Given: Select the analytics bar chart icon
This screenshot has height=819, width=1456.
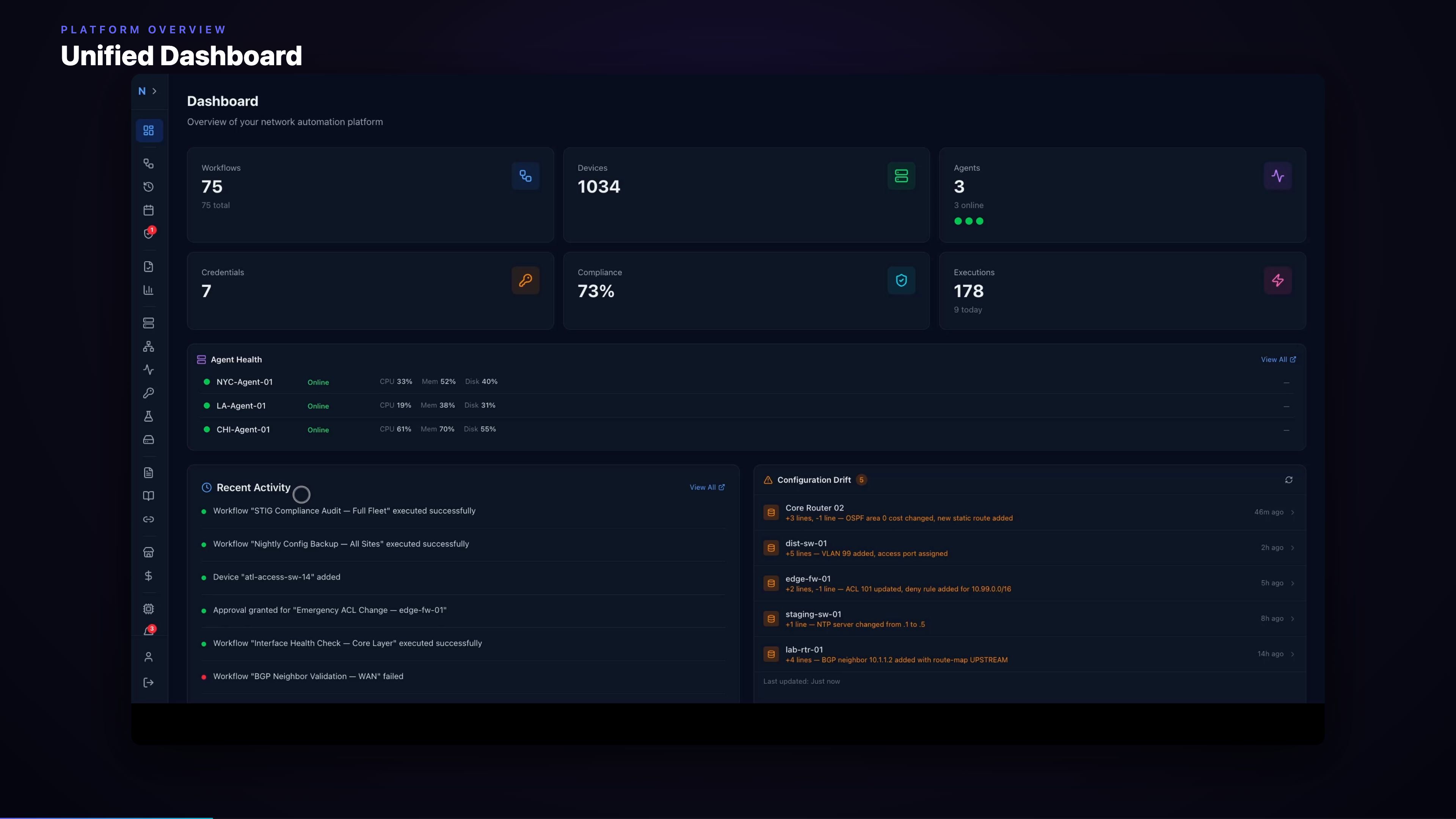Looking at the screenshot, I should 149,290.
